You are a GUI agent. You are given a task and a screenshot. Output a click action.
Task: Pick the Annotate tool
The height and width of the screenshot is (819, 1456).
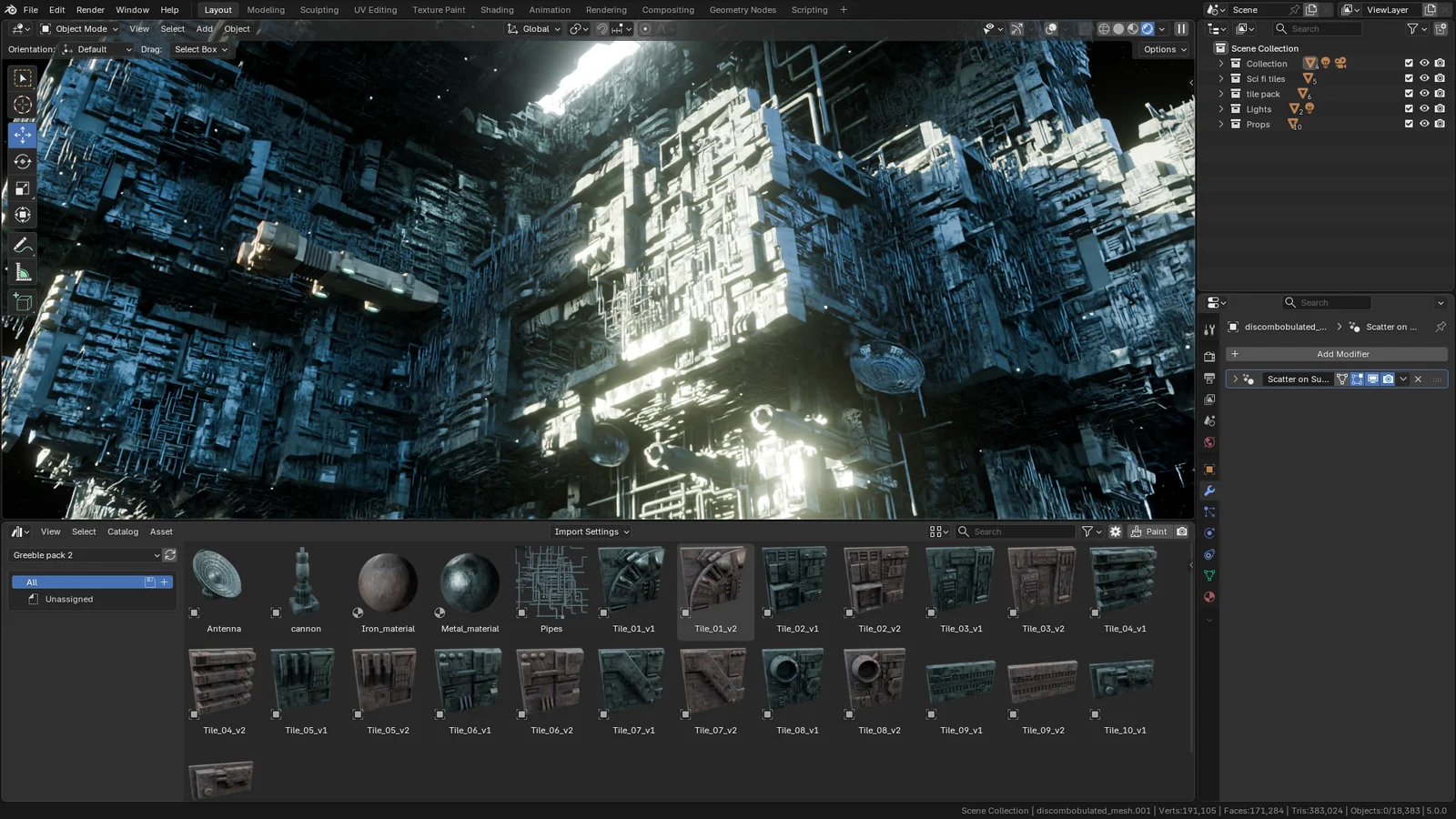[x=22, y=244]
